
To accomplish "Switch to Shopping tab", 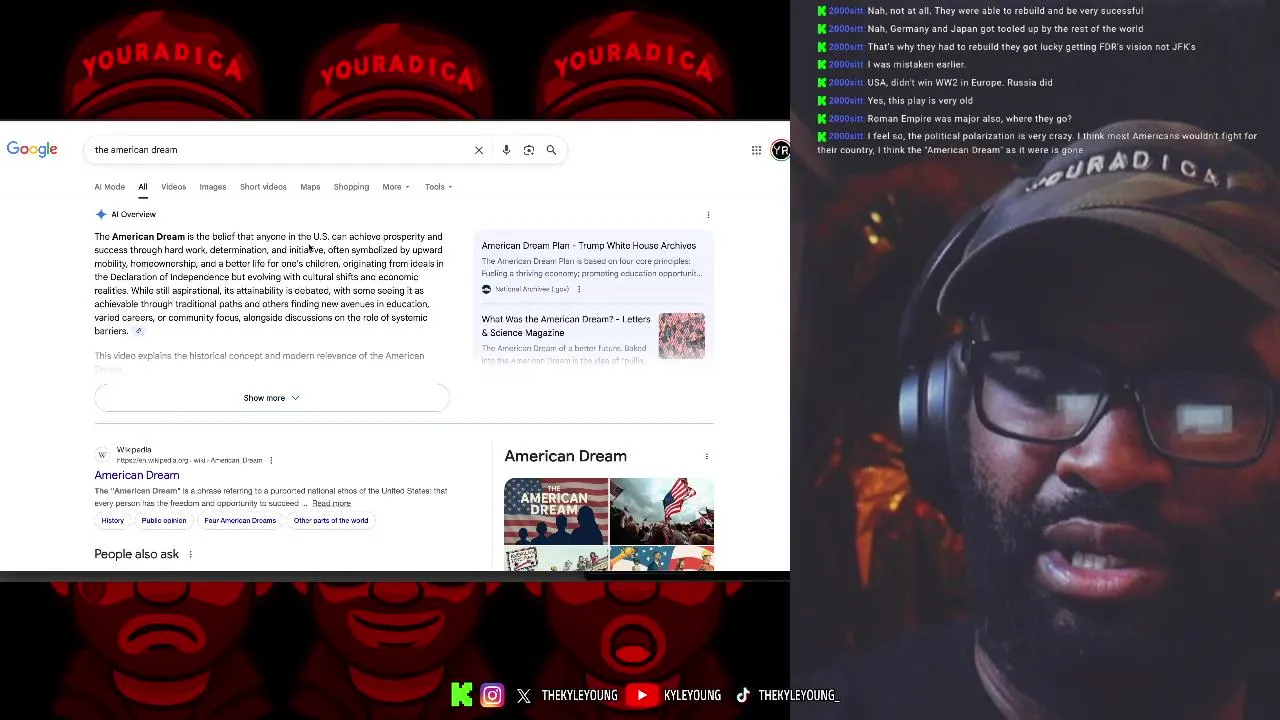I will (351, 187).
